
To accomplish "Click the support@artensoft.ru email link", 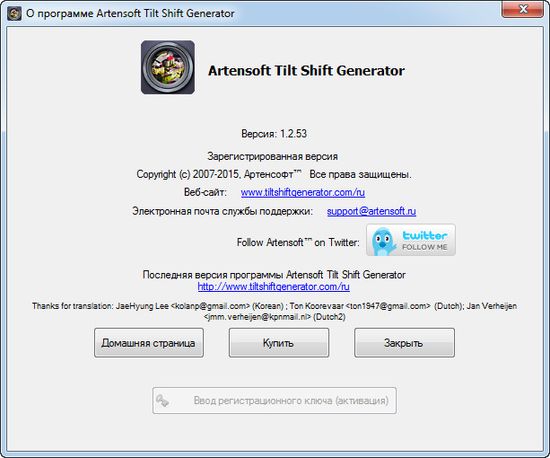I will 371,211.
